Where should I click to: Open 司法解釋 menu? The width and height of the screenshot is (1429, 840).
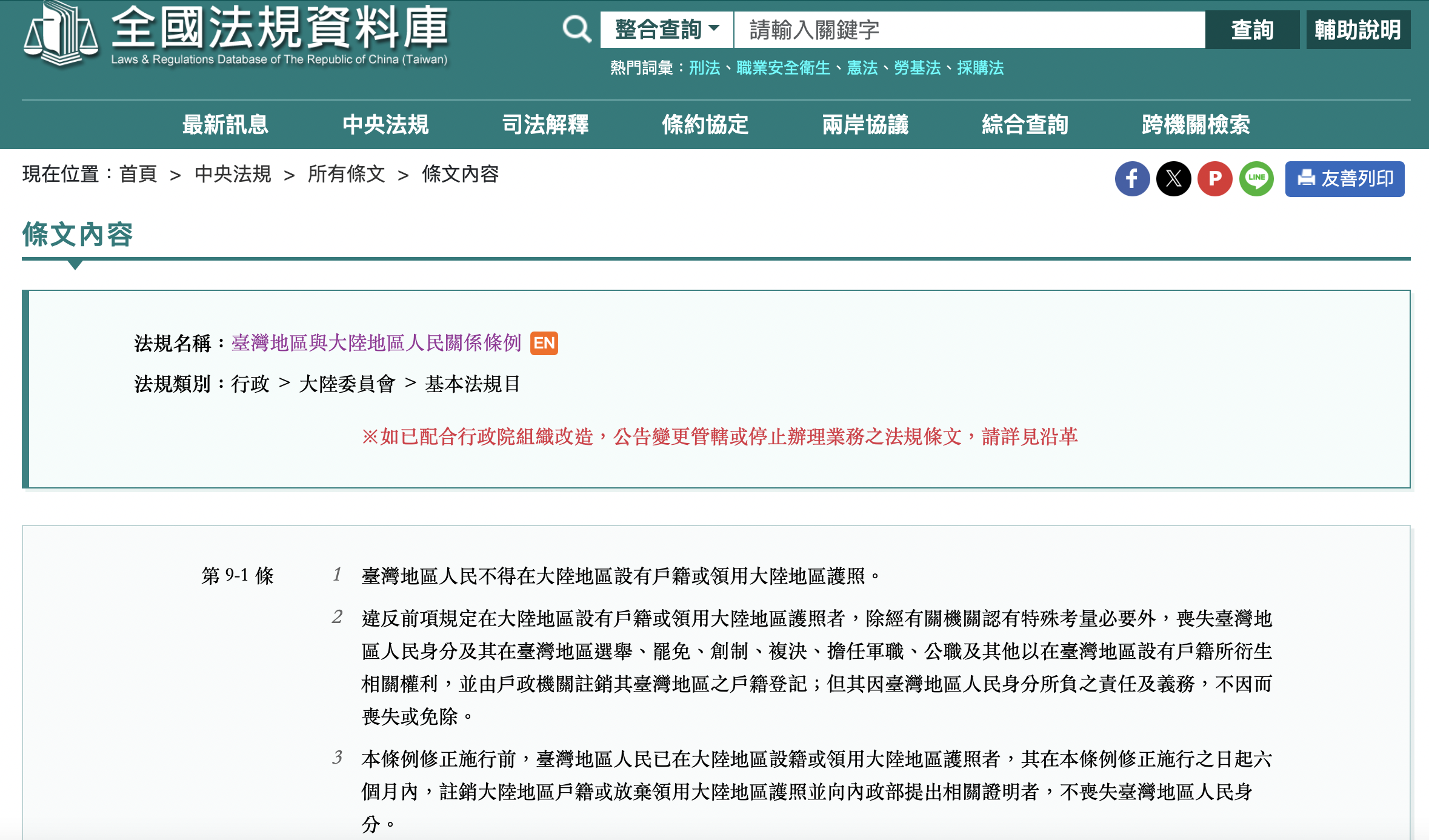tap(545, 124)
